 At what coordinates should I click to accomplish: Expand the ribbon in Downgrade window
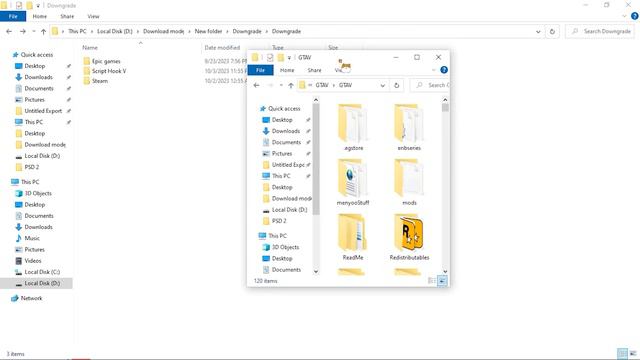click(624, 16)
